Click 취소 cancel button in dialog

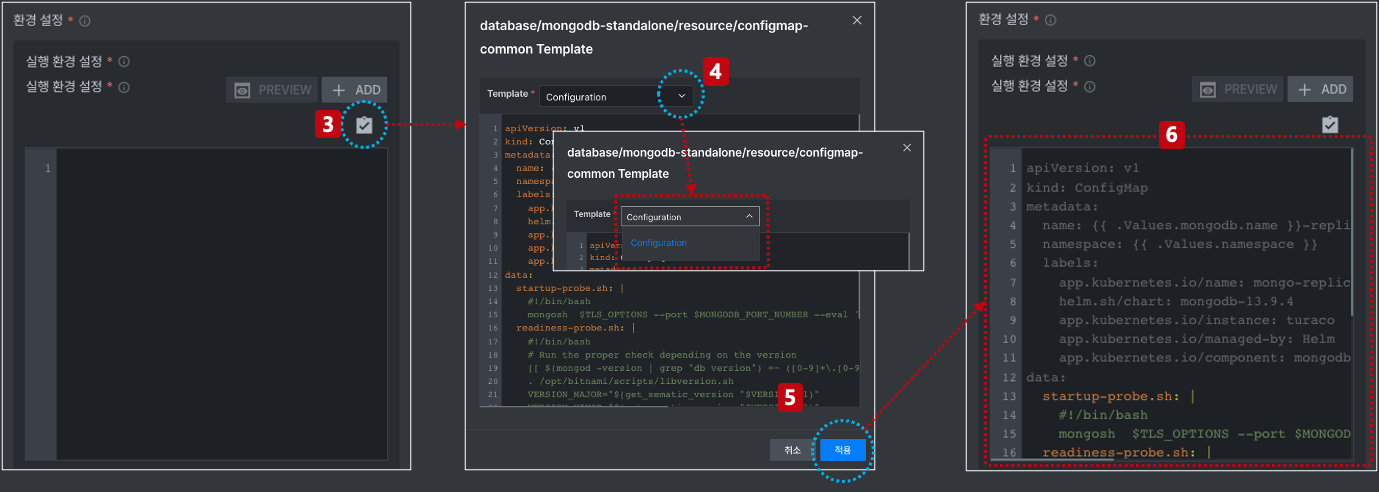click(x=792, y=450)
